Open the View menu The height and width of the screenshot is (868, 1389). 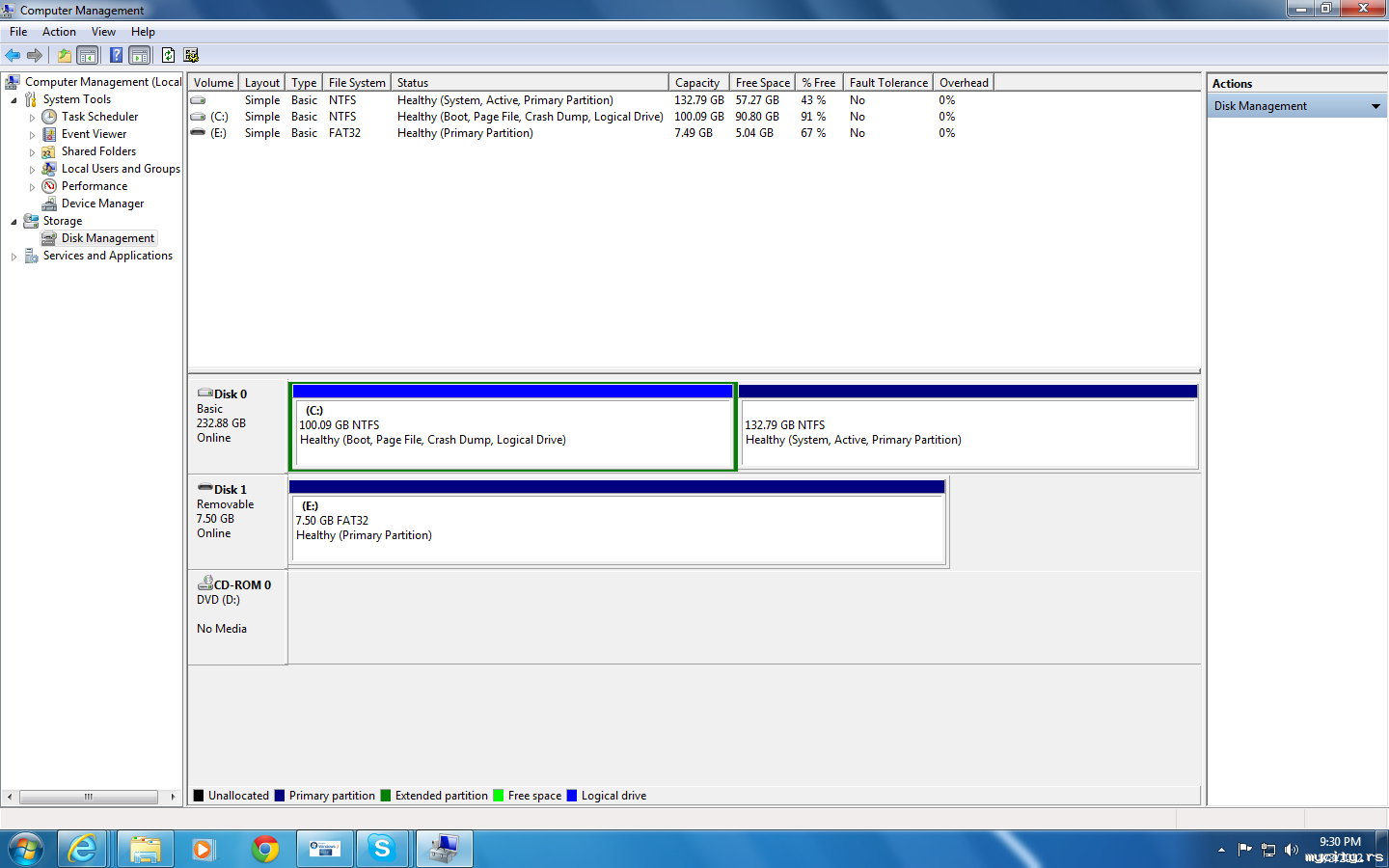(103, 32)
